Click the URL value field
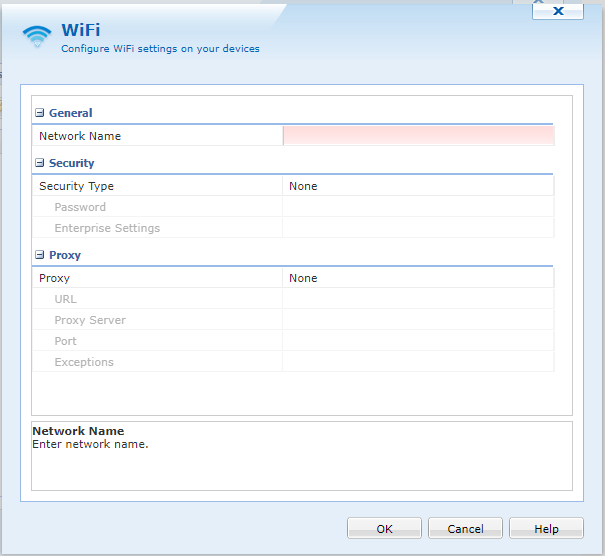 pyautogui.click(x=418, y=299)
